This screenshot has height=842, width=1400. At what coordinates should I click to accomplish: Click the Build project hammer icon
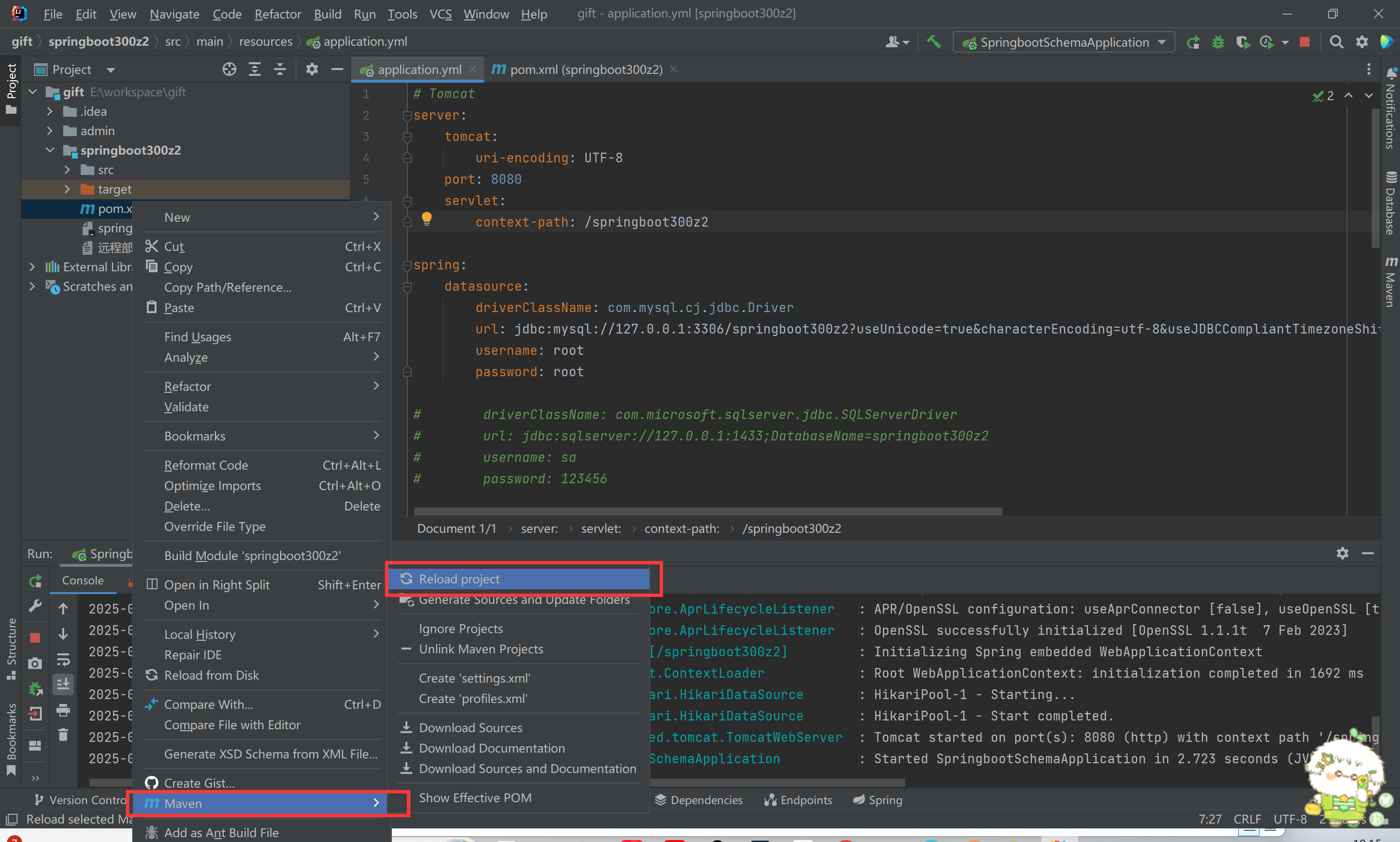point(933,42)
